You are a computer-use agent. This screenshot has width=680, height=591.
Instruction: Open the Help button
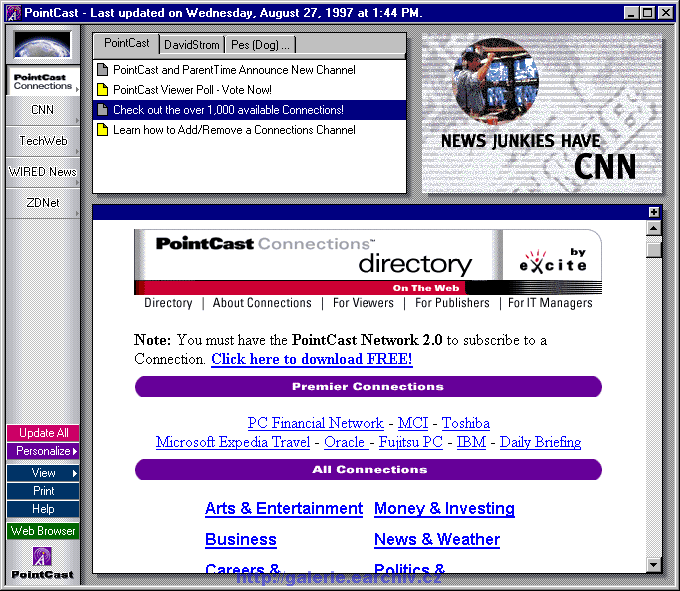[43, 509]
